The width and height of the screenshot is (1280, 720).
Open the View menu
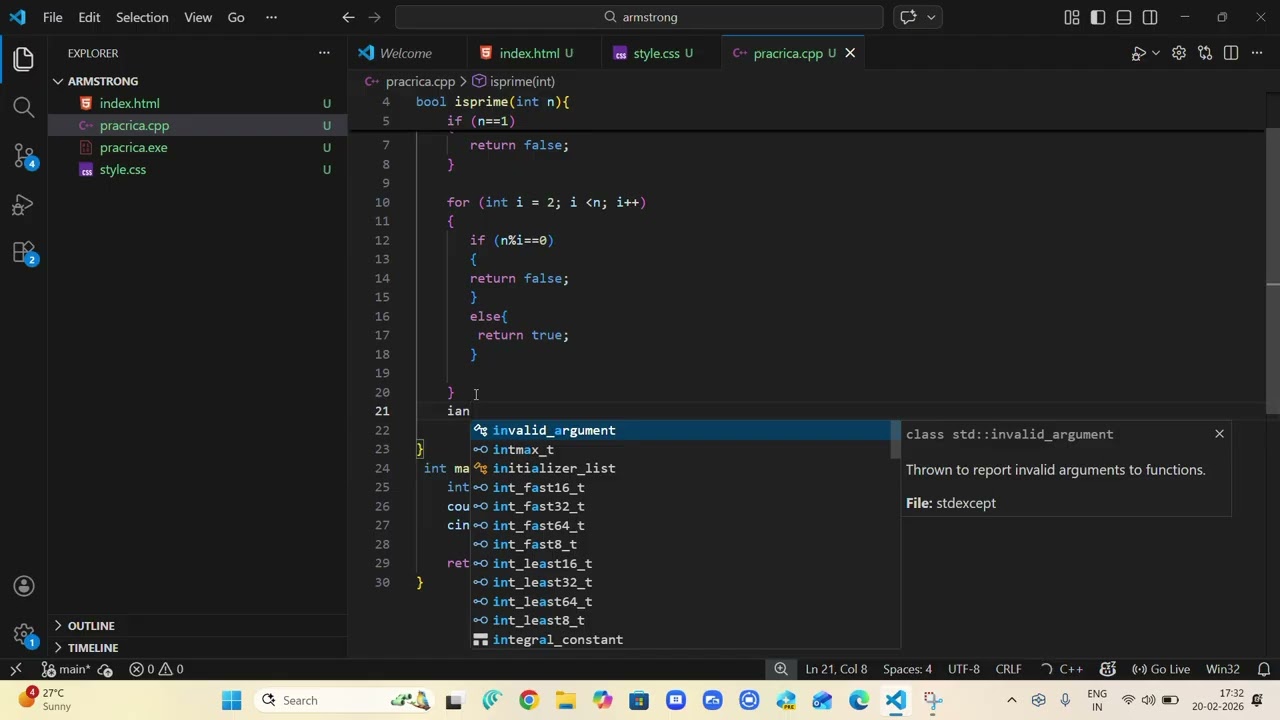pos(198,17)
